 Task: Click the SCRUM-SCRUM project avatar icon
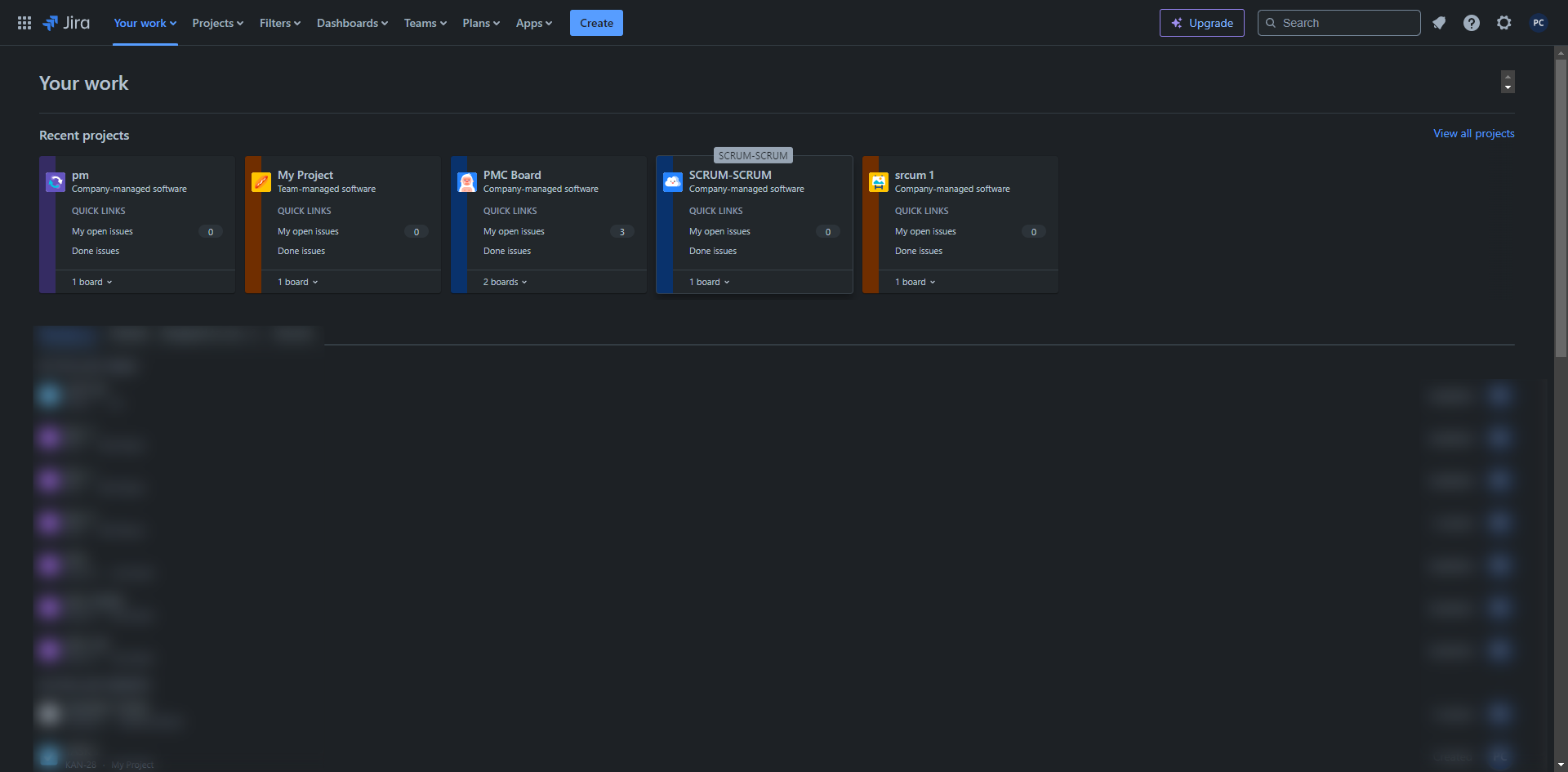[x=673, y=182]
